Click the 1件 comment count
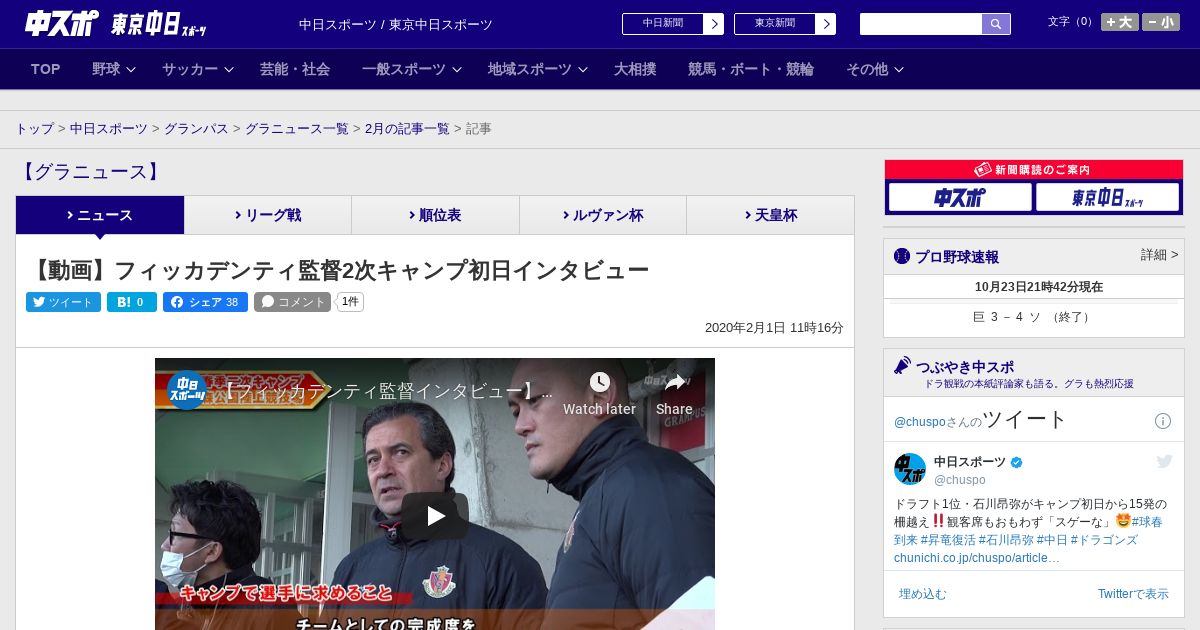 pyautogui.click(x=350, y=302)
